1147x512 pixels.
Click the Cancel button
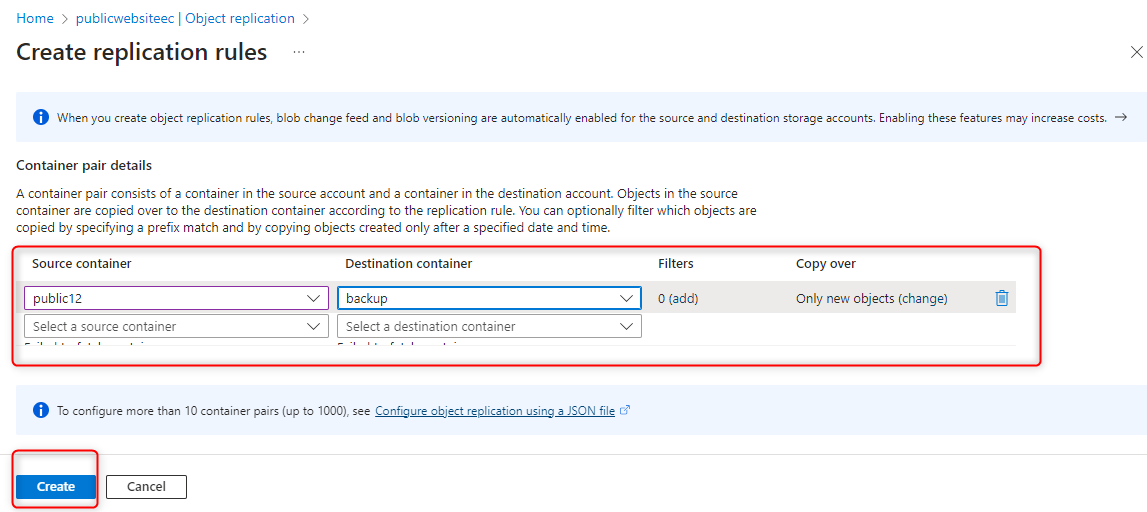point(146,487)
